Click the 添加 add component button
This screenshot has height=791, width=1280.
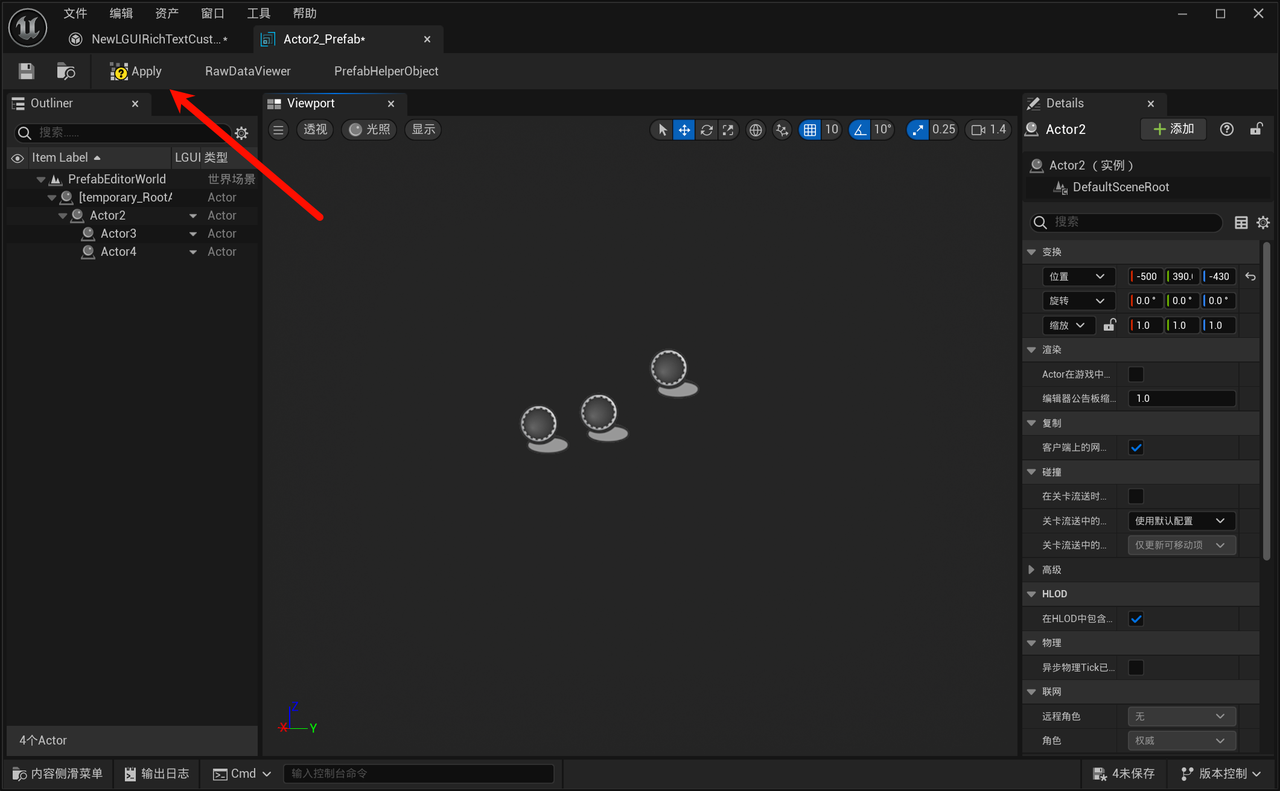tap(1173, 129)
